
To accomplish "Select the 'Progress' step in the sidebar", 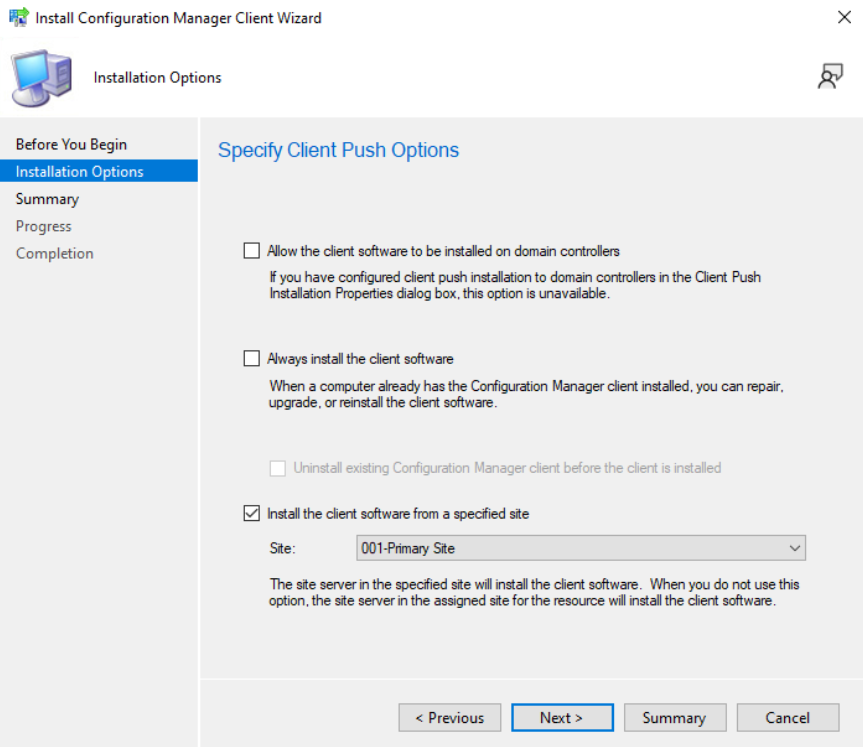I will click(44, 226).
